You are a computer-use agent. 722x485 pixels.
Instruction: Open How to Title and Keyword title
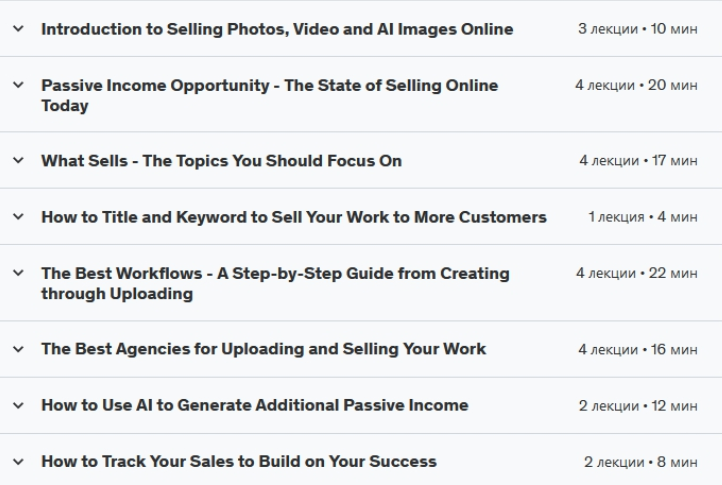pos(293,217)
